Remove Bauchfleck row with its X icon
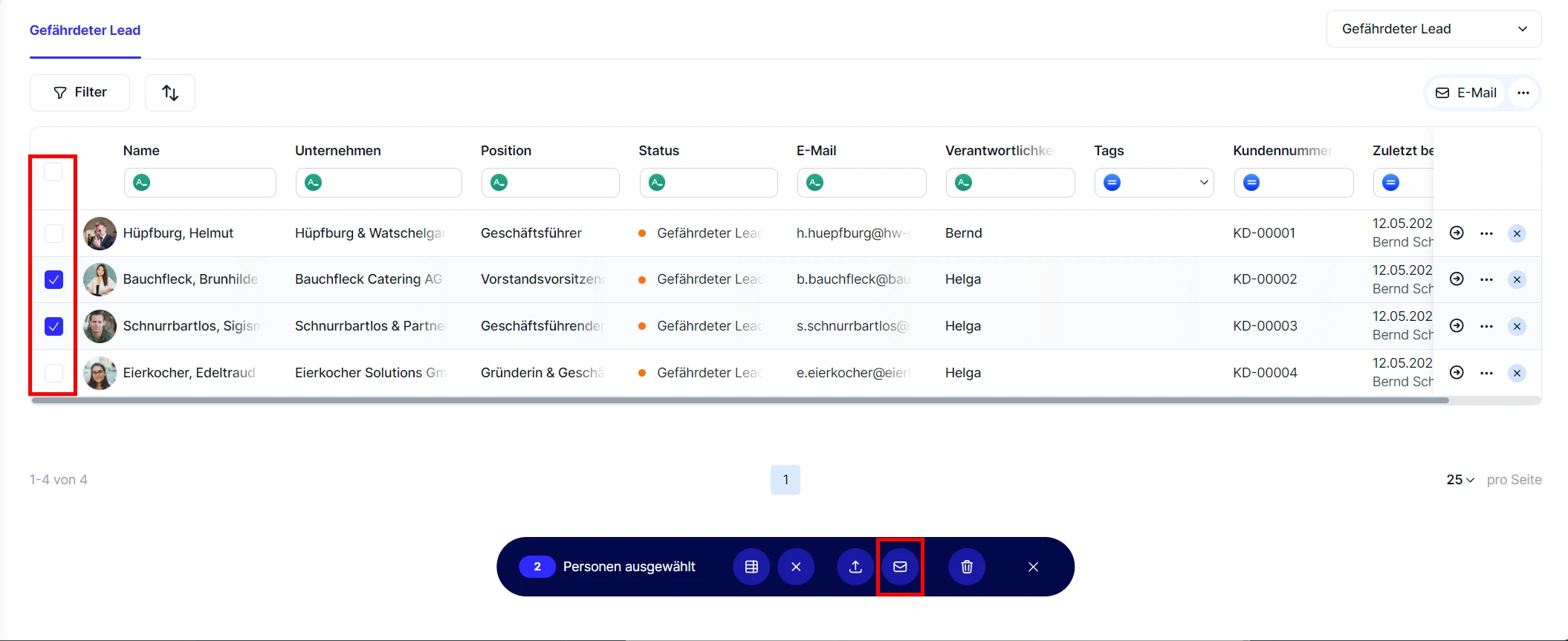1568x641 pixels. 1517,279
